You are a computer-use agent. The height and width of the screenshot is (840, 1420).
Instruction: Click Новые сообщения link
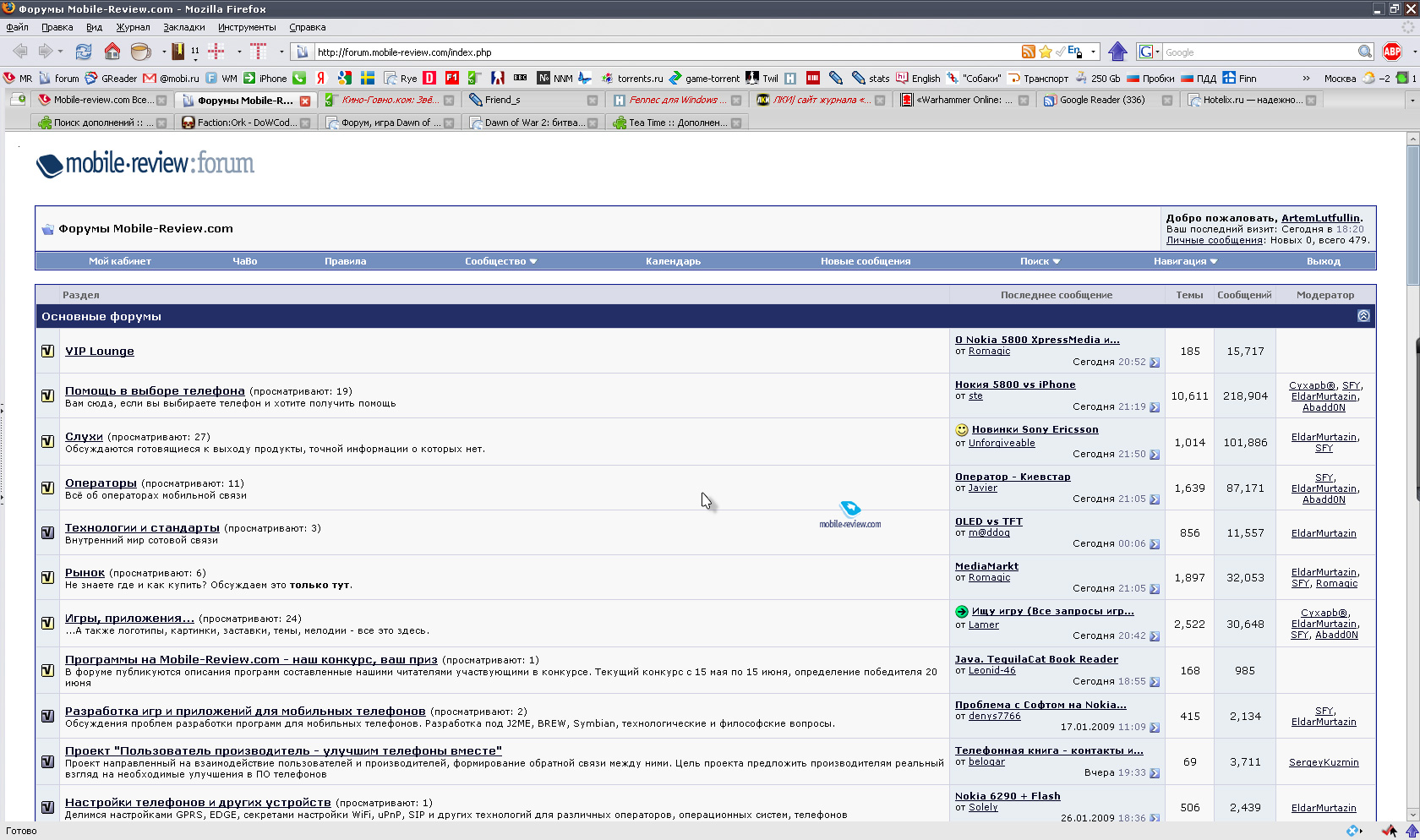(x=866, y=261)
